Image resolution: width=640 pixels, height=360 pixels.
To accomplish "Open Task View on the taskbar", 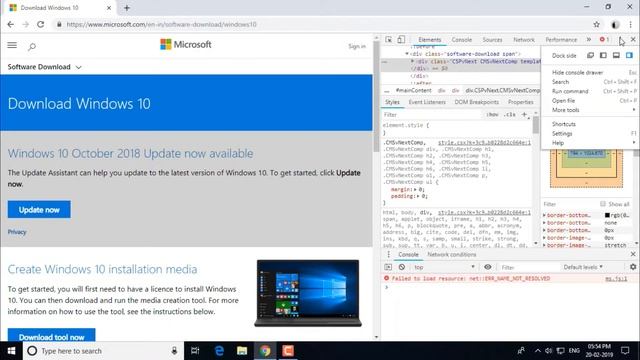I will pyautogui.click(x=195, y=351).
